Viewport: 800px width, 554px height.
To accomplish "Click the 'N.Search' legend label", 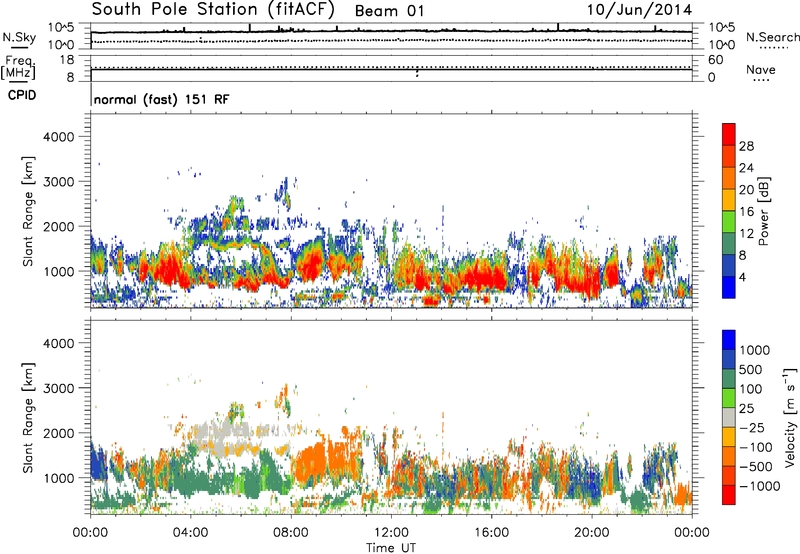I will point(772,37).
